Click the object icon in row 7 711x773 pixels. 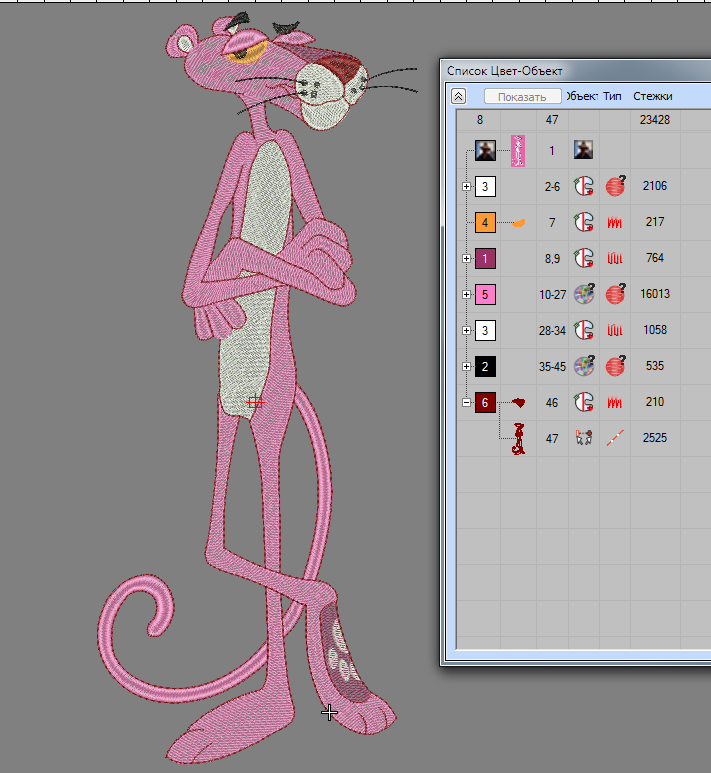pos(583,222)
